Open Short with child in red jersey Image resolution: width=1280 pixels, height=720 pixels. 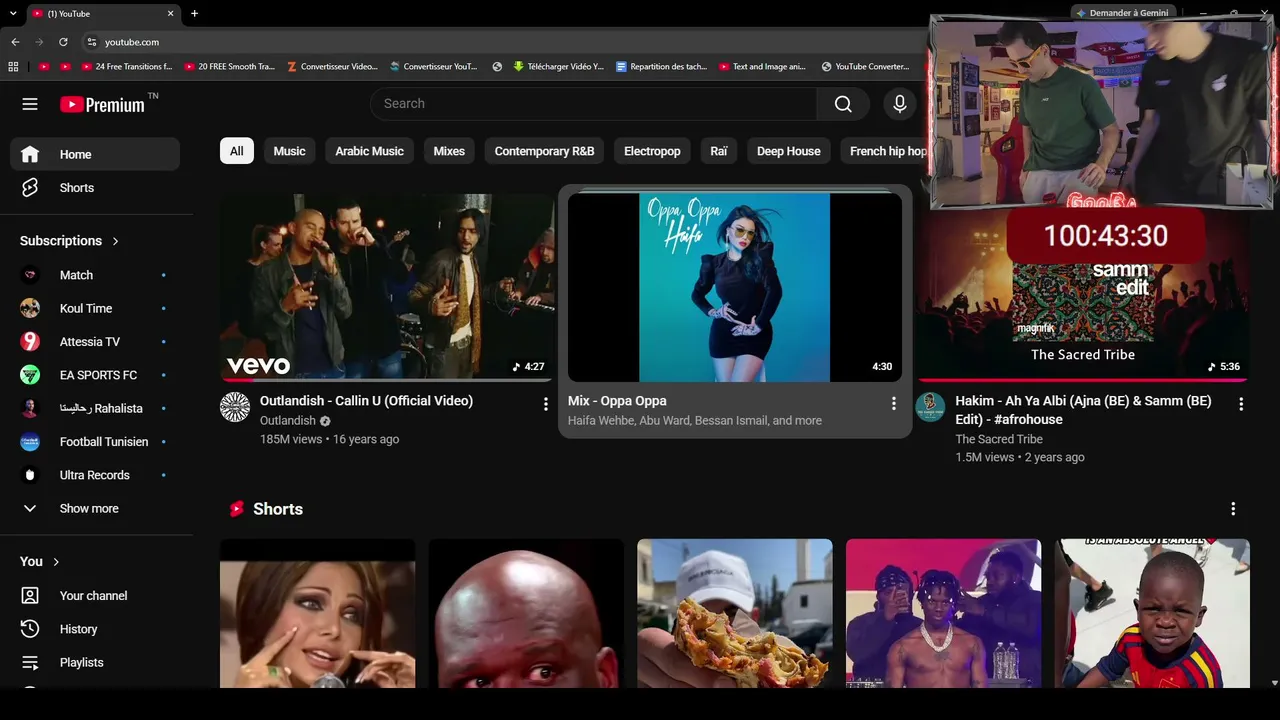[x=1152, y=614]
